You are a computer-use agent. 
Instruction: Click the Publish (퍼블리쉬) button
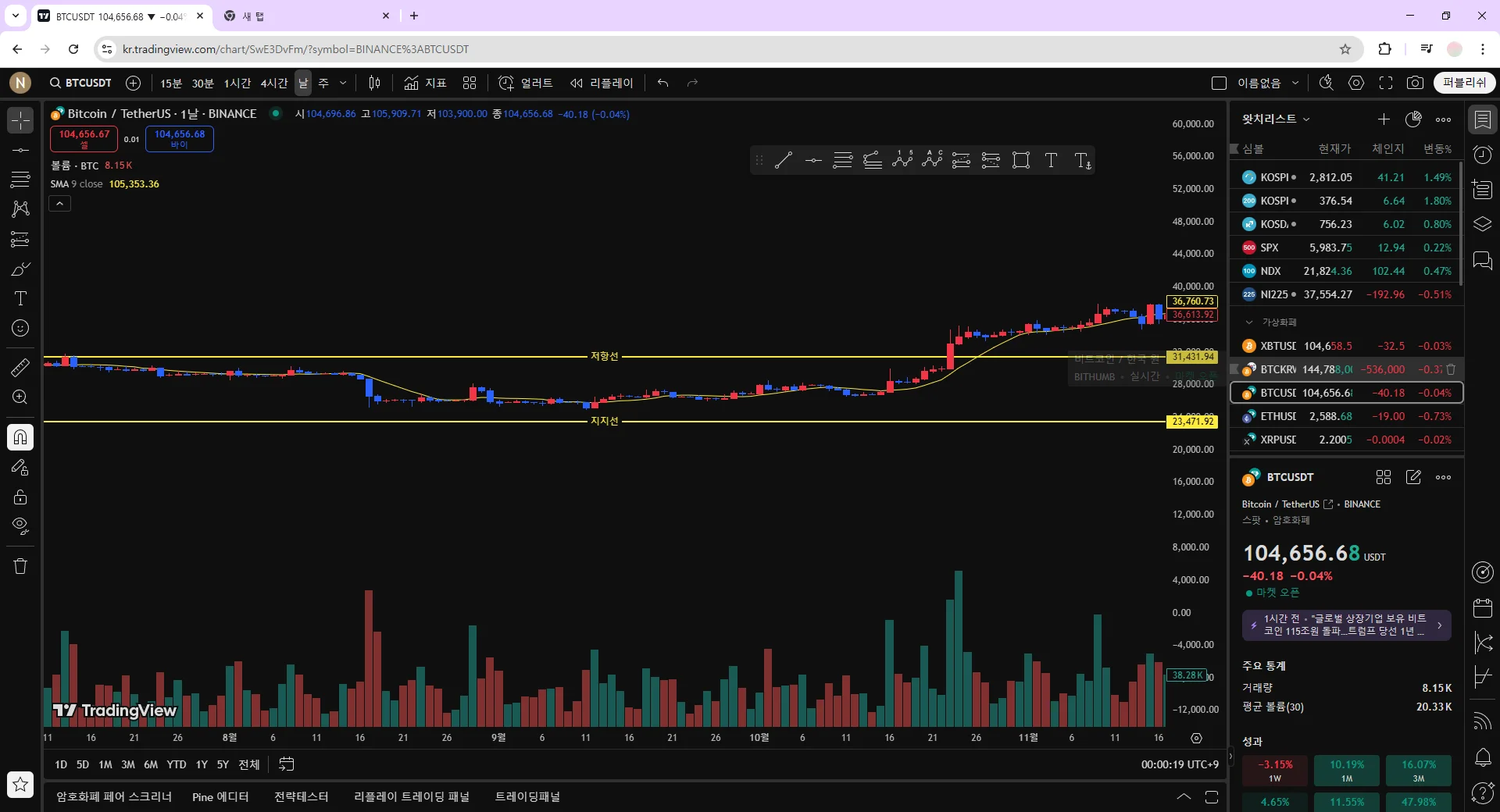pyautogui.click(x=1464, y=83)
